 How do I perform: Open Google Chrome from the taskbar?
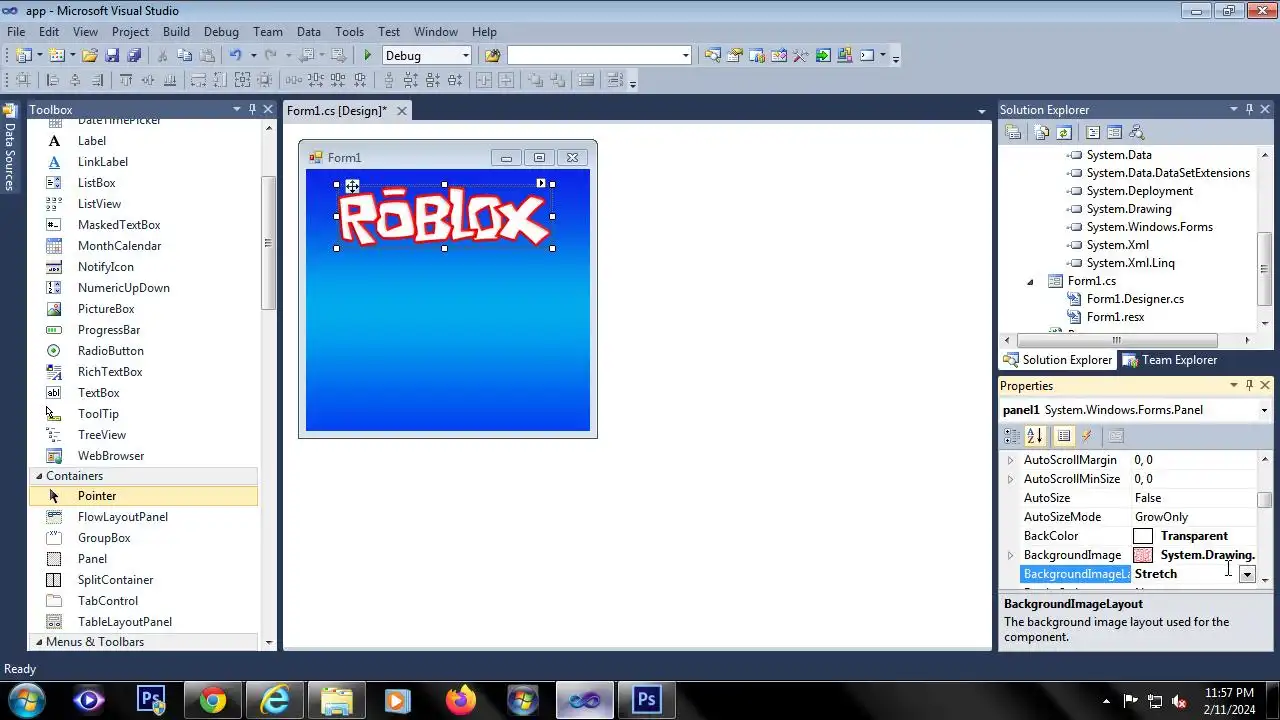212,701
